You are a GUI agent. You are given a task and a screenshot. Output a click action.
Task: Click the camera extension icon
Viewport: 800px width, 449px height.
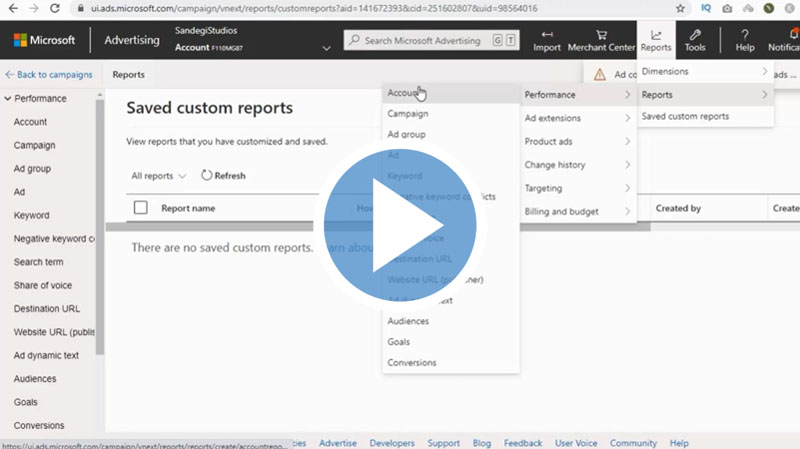point(727,8)
